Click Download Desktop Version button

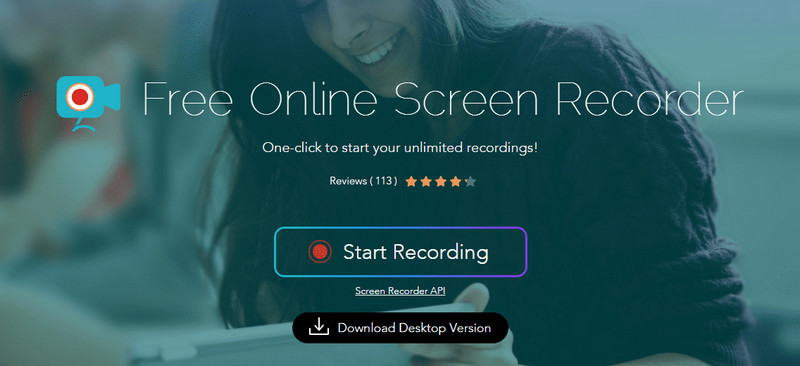400,328
